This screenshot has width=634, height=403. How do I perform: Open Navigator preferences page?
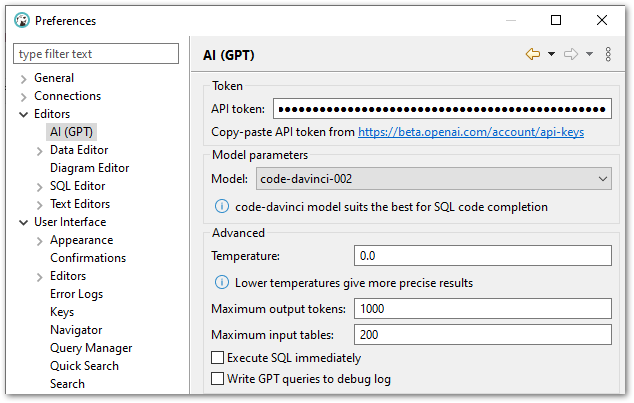(76, 330)
